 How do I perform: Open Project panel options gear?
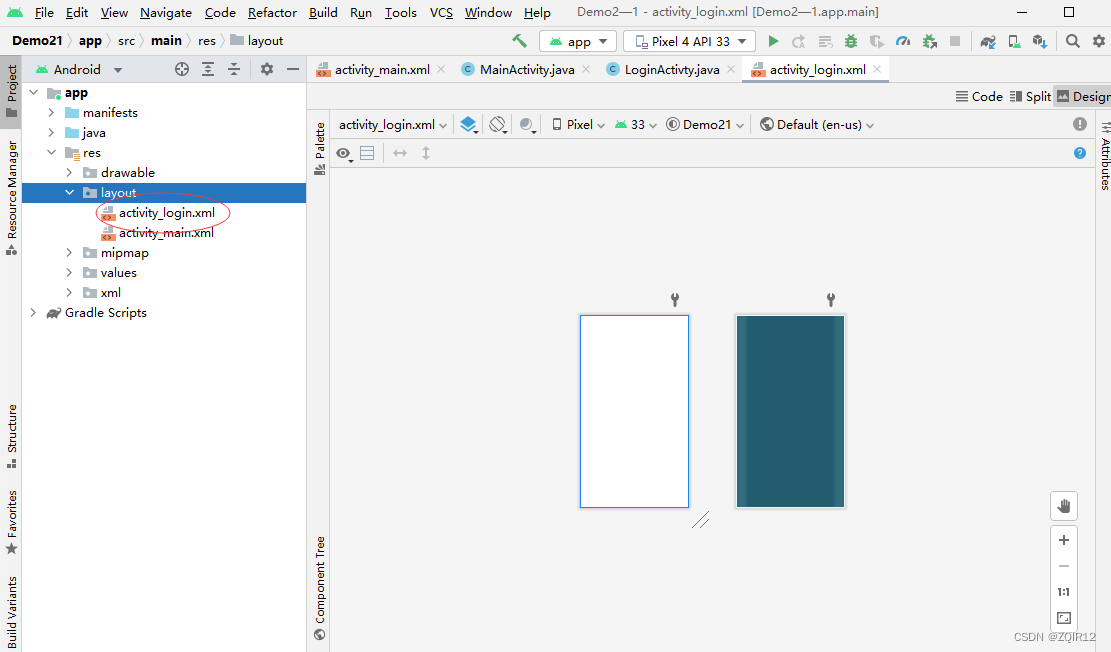pos(266,69)
